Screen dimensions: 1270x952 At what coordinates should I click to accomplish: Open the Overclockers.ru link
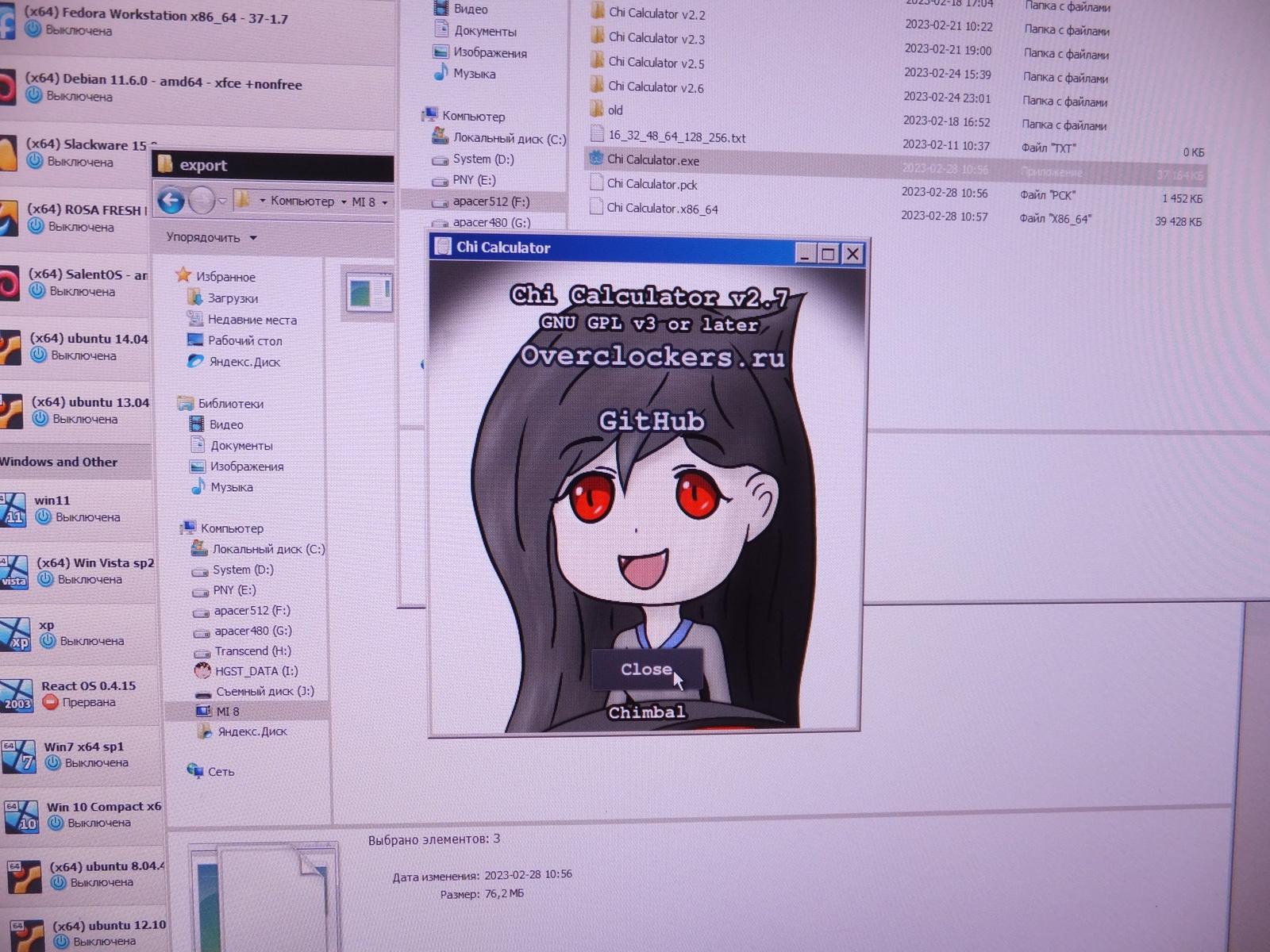(x=652, y=356)
